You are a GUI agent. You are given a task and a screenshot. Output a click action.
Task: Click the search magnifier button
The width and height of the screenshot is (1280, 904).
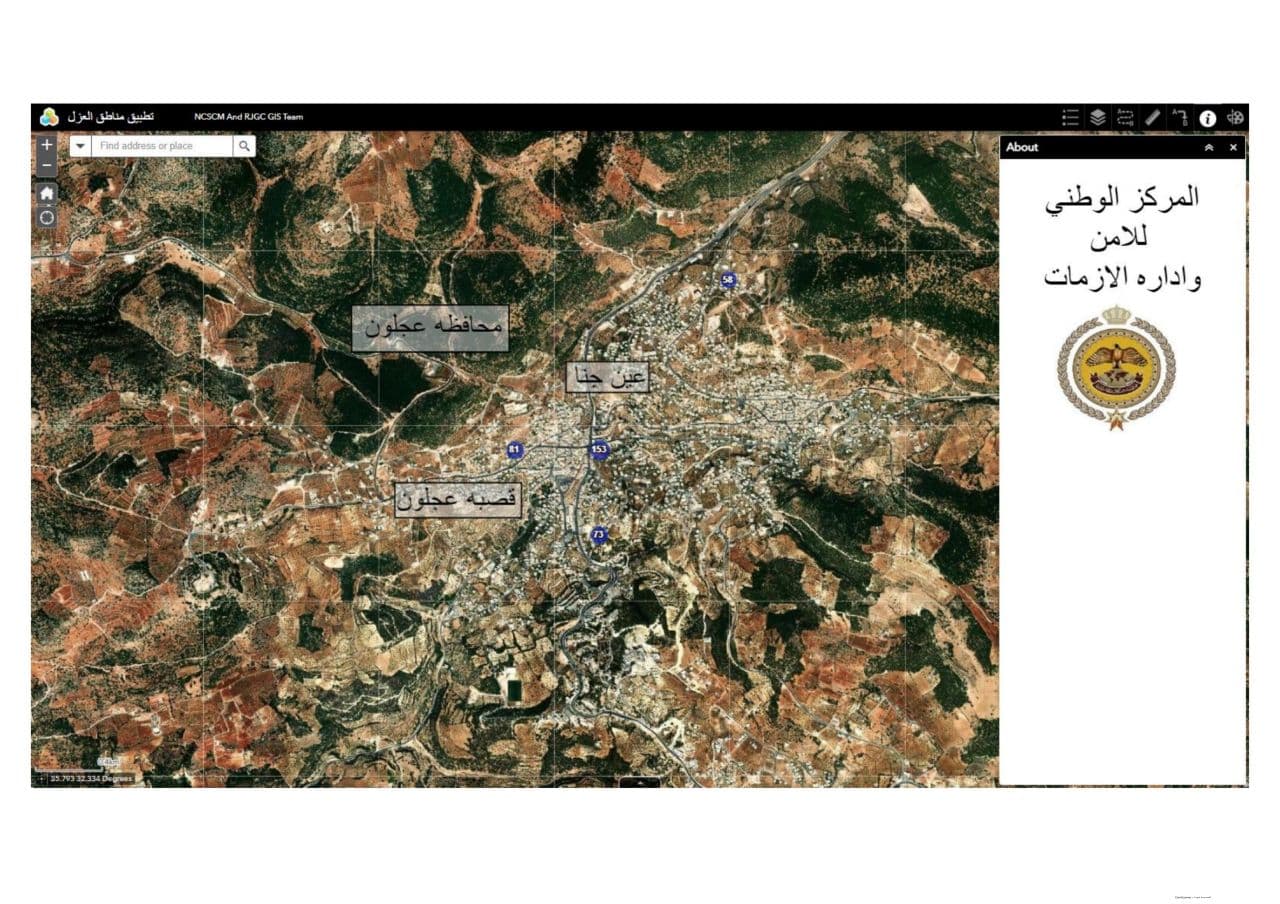click(244, 146)
